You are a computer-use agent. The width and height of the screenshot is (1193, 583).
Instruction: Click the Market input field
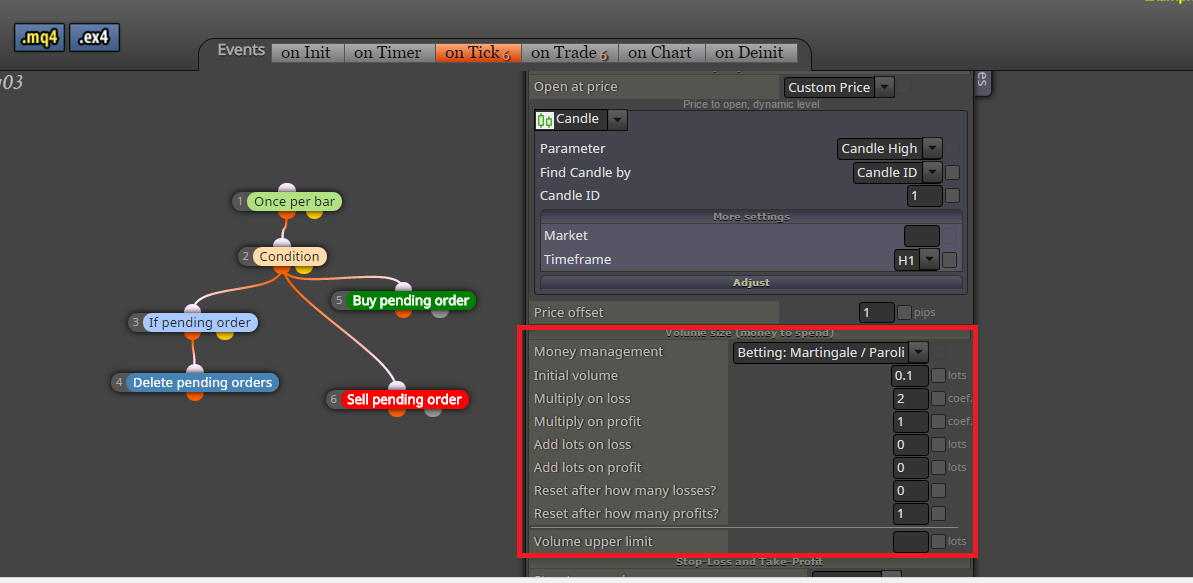(x=921, y=236)
